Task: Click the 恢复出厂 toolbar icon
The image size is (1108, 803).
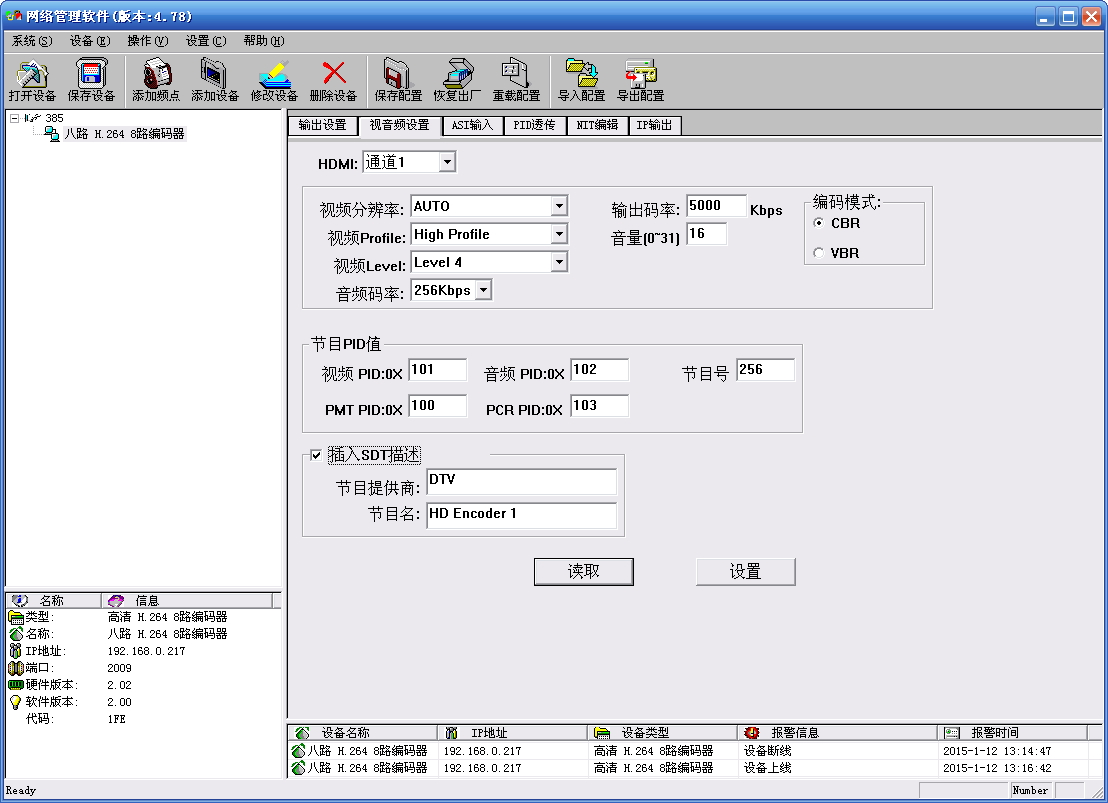Action: point(457,76)
